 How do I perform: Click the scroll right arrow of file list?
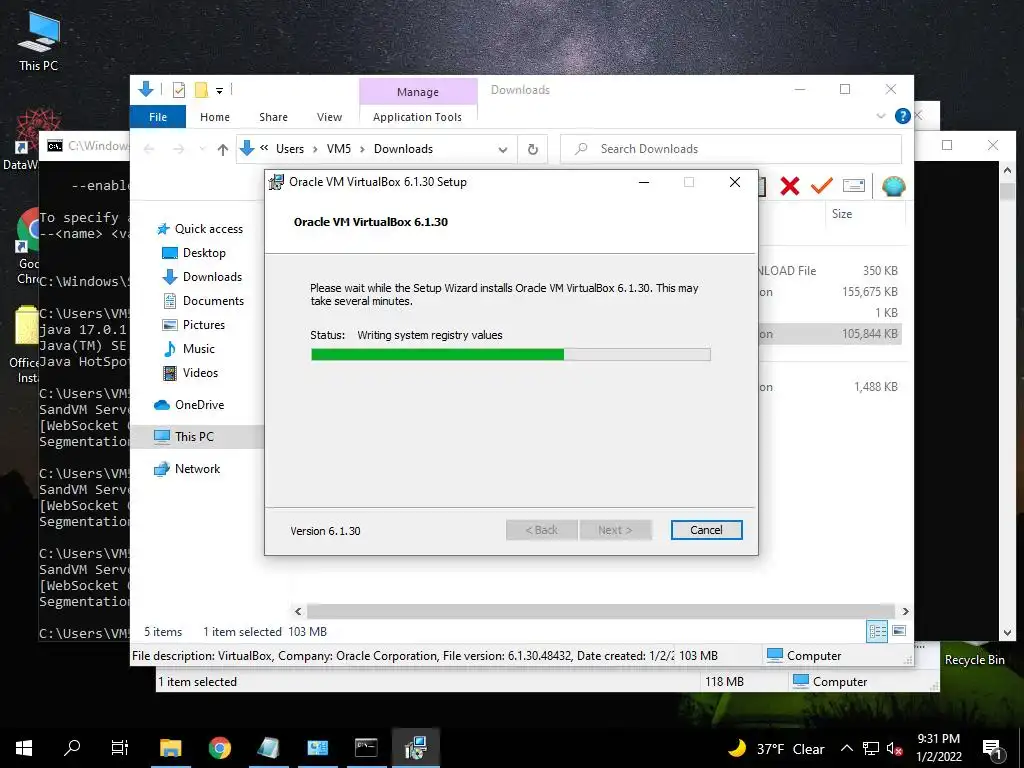[x=905, y=611]
